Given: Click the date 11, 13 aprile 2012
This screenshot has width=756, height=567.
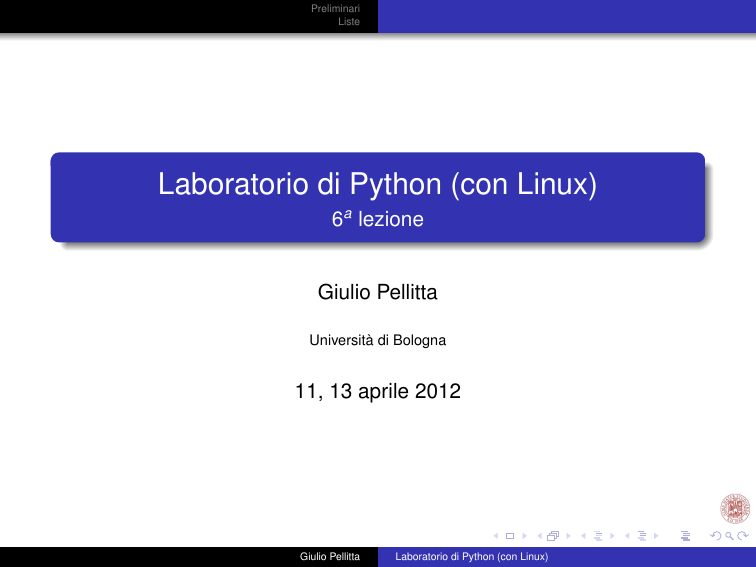Looking at the screenshot, I should click(378, 391).
